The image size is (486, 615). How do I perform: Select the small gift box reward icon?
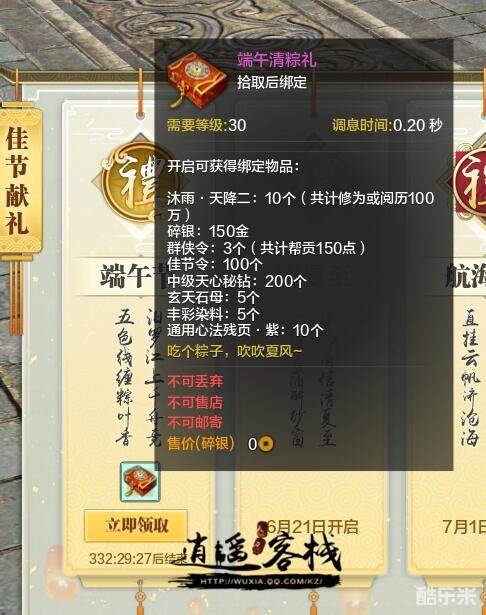140,482
